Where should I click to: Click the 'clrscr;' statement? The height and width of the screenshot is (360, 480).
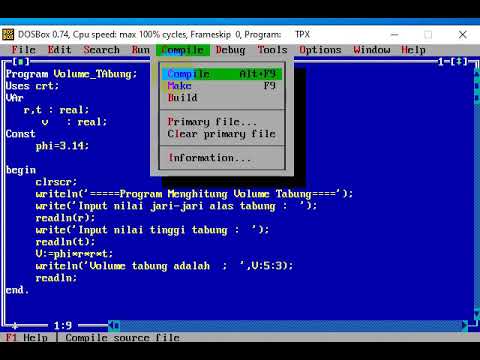click(x=56, y=182)
